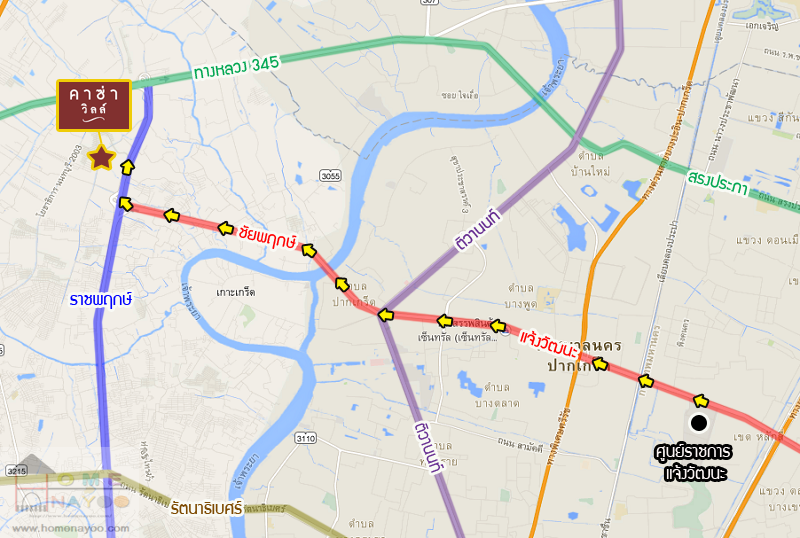Image resolution: width=800 pixels, height=538 pixels.
Task: Click the เซ็นทรัล place label
Action: (x=457, y=337)
